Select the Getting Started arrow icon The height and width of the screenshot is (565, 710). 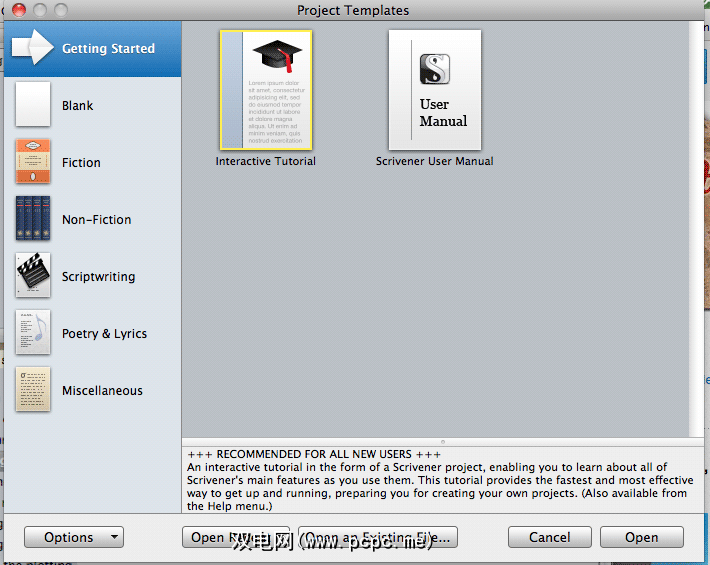coord(33,47)
